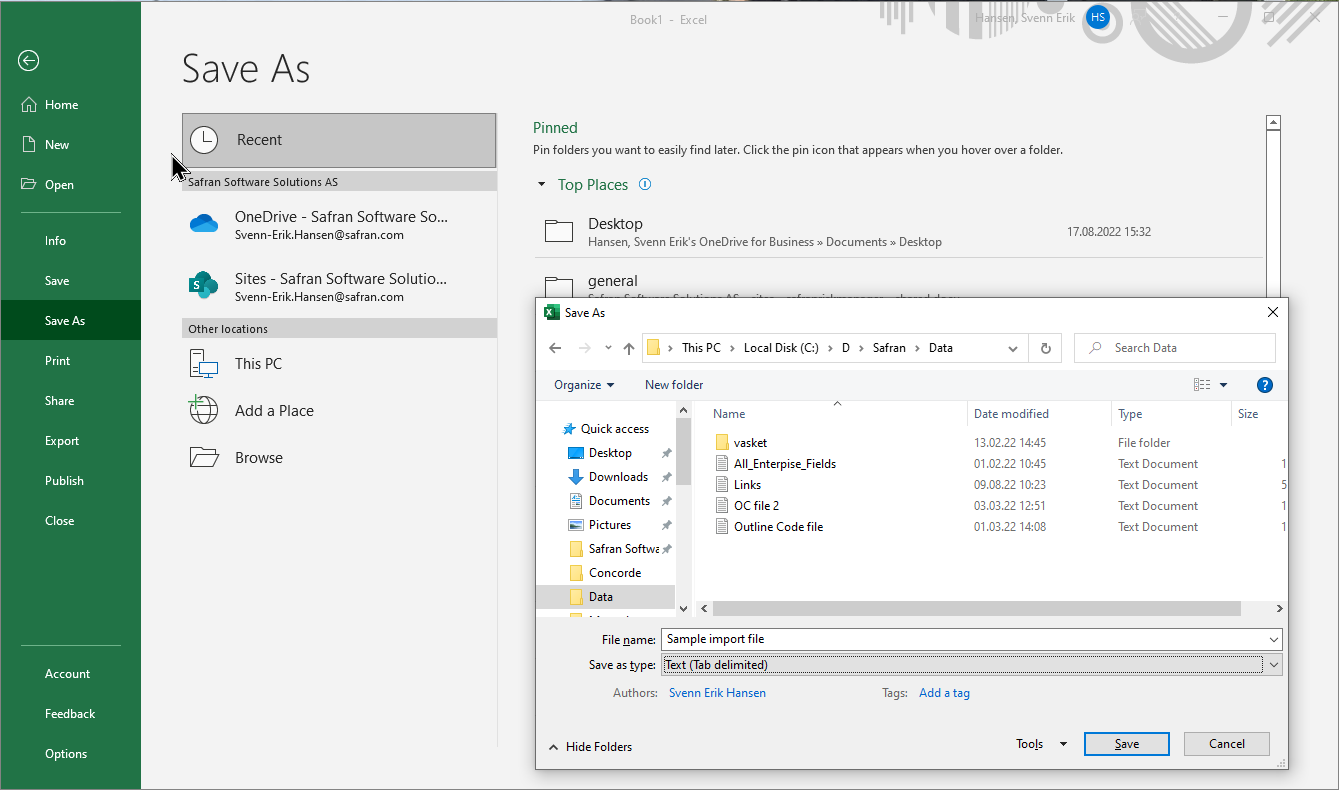Click the Add a Place globe icon
Screen dimensions: 1339x790
tap(204, 410)
